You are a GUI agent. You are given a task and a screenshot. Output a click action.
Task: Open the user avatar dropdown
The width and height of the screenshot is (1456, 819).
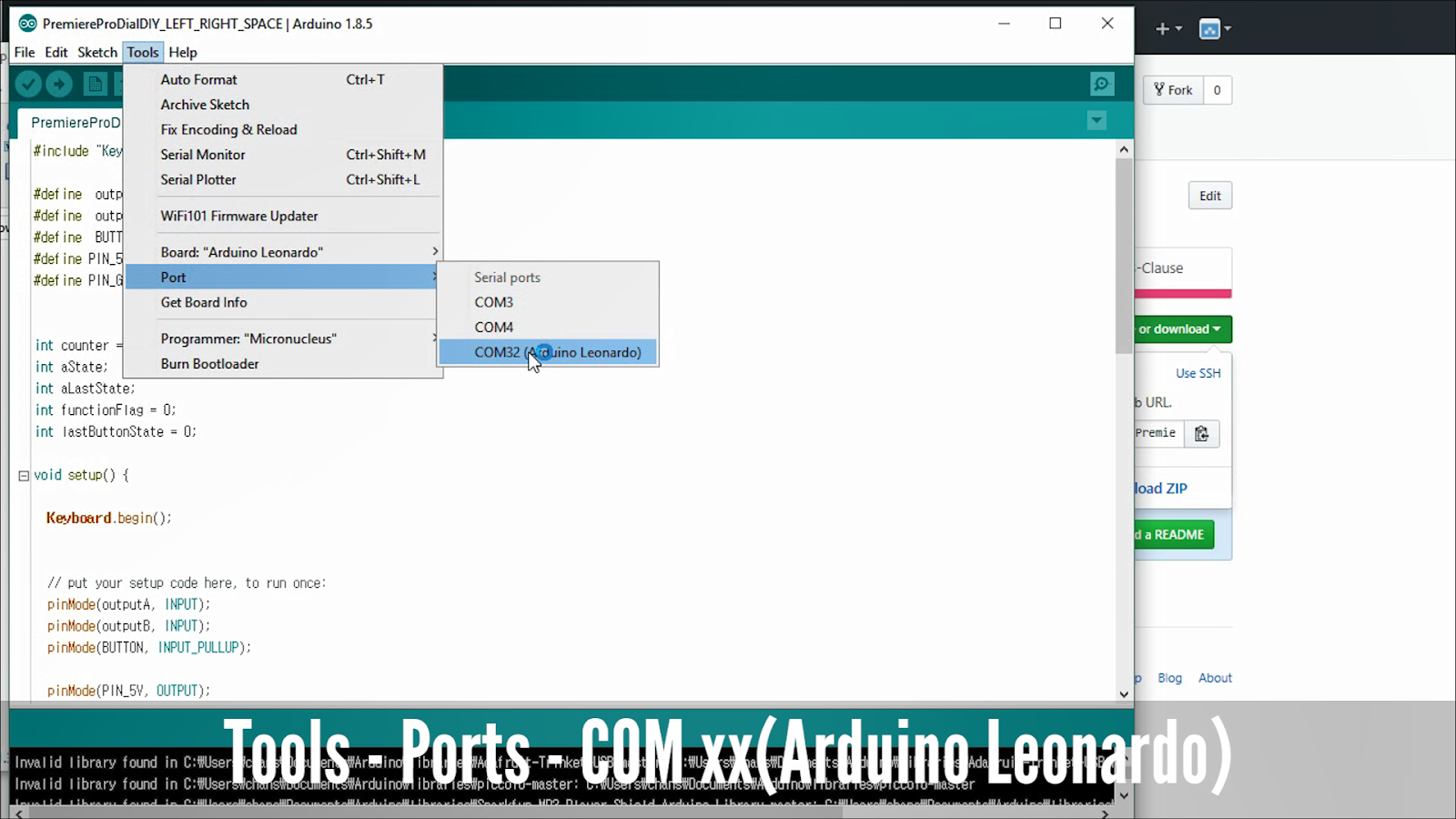[1215, 29]
